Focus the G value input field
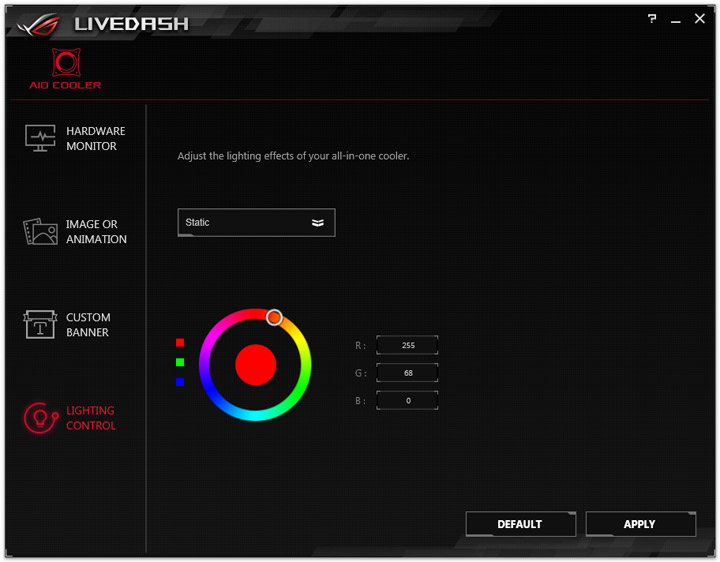The image size is (720, 562). 407,373
